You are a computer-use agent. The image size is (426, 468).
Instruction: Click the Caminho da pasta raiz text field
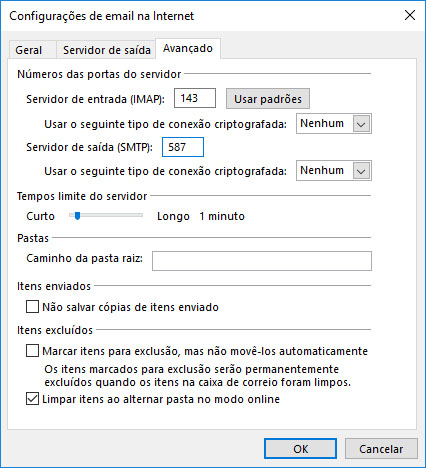point(262,261)
